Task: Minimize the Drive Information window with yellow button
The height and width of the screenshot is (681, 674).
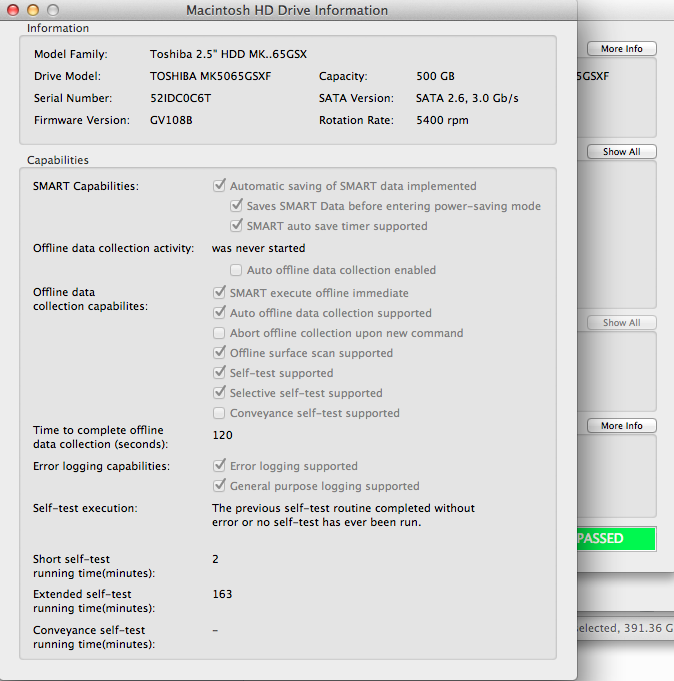Action: tap(33, 10)
